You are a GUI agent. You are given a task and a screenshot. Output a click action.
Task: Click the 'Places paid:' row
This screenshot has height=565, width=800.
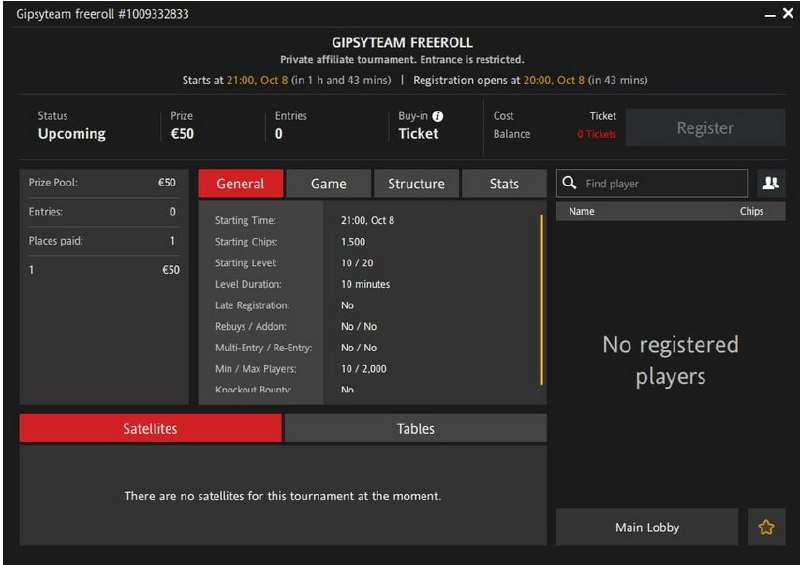(x=103, y=241)
